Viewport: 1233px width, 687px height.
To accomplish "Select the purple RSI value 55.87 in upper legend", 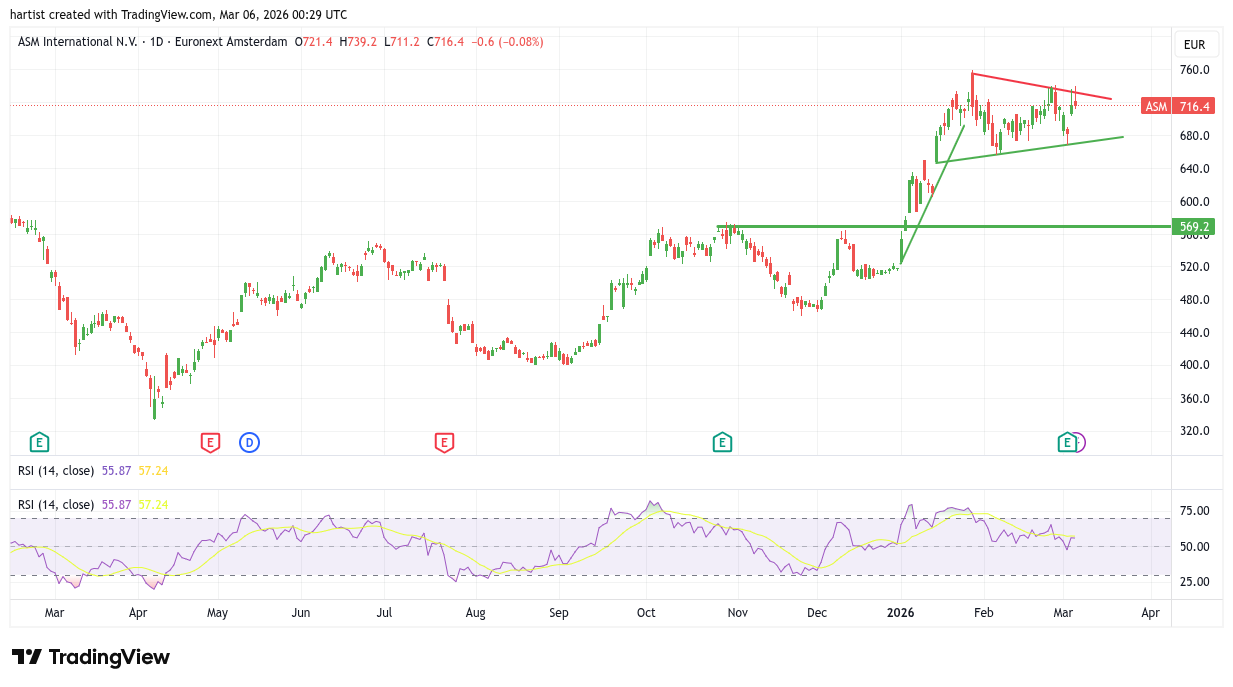I will pyautogui.click(x=116, y=470).
